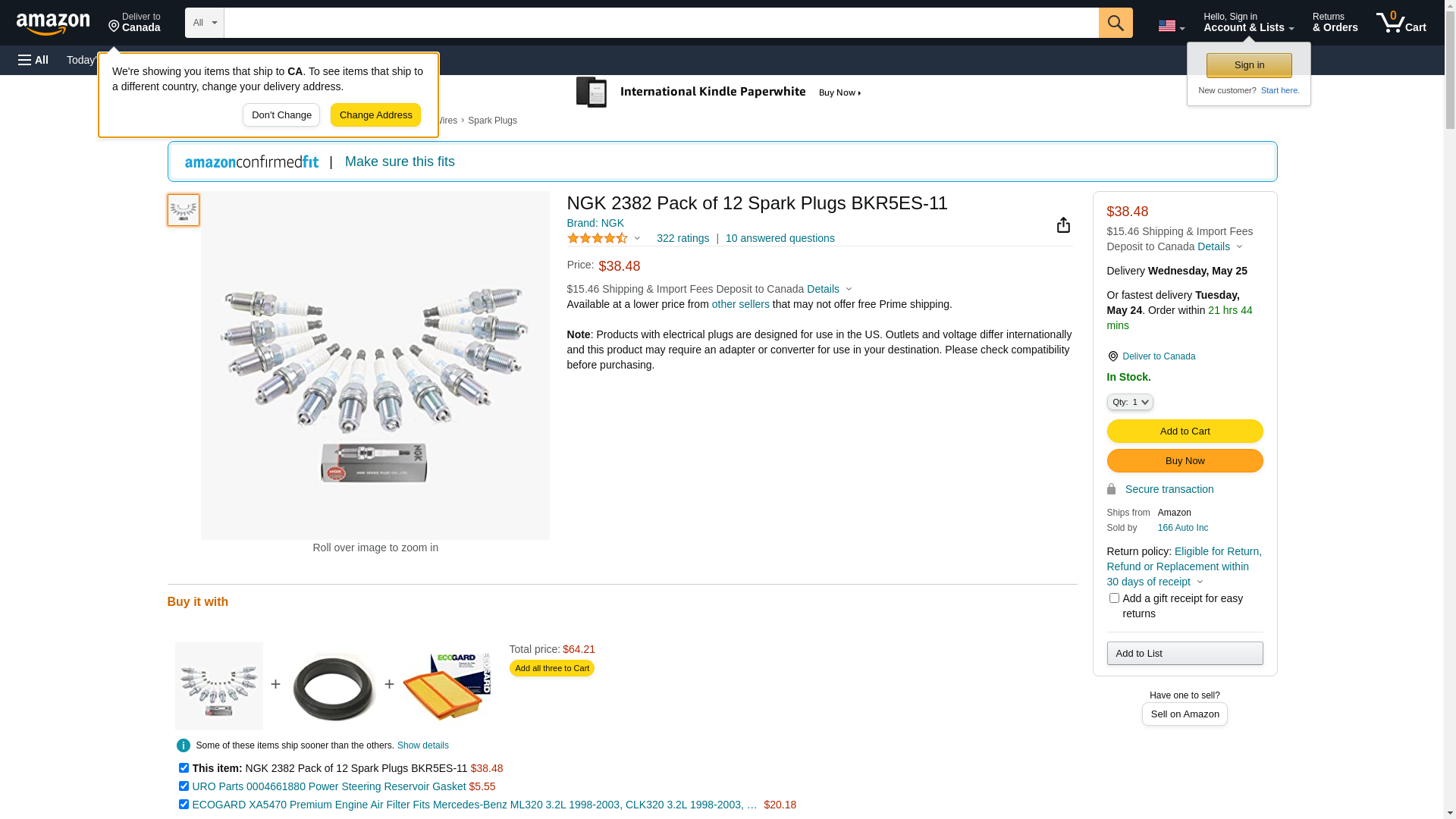Click the search magnifier button
Image resolution: width=1456 pixels, height=819 pixels.
(1115, 23)
